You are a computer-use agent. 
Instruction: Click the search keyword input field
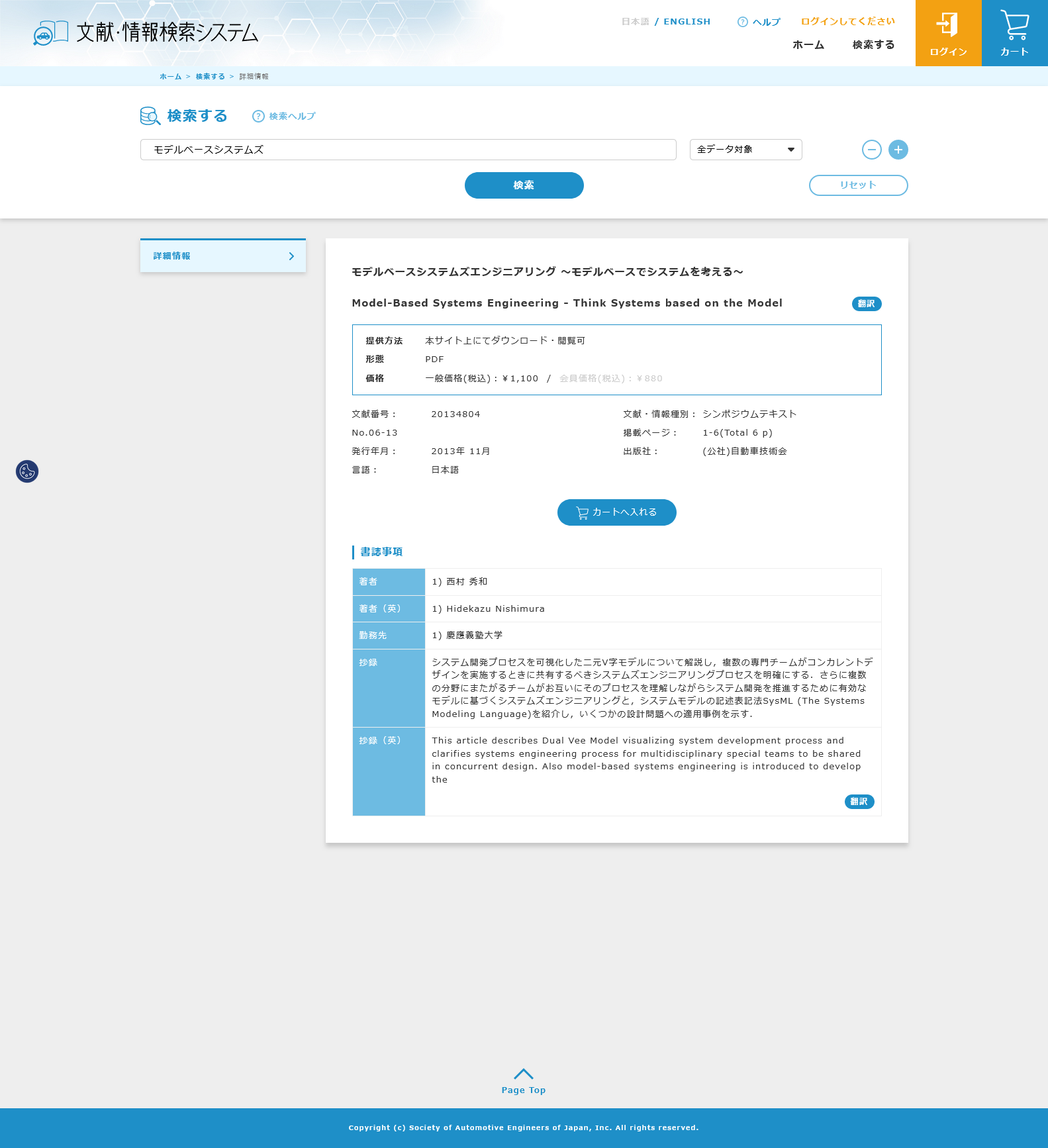(408, 150)
